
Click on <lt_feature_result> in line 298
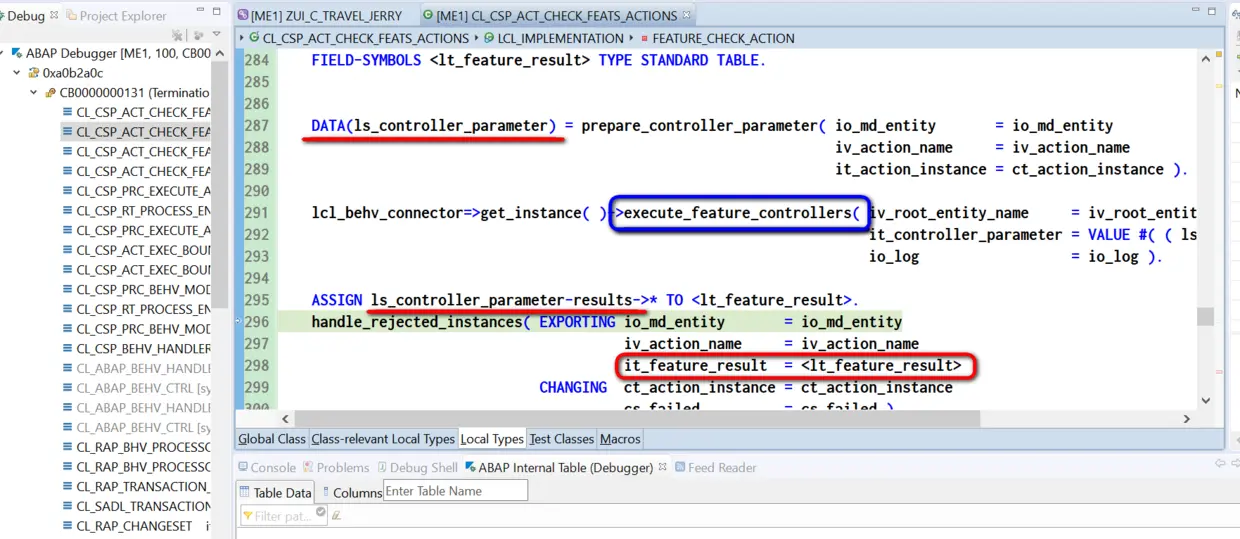(x=881, y=366)
